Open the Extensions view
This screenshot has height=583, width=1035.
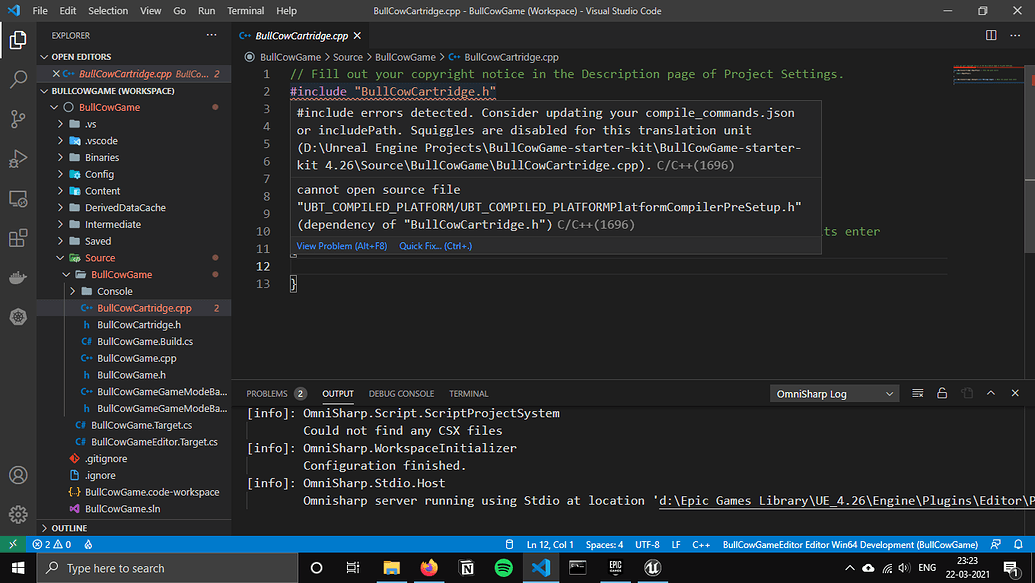pyautogui.click(x=17, y=238)
